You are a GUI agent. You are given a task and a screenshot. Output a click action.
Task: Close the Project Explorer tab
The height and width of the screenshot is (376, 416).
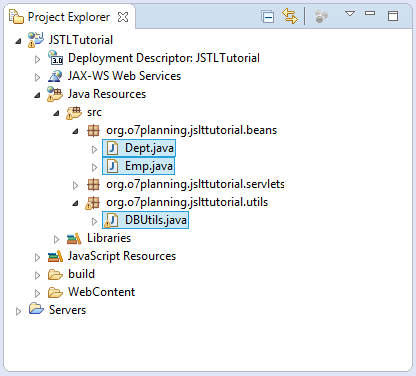point(123,17)
